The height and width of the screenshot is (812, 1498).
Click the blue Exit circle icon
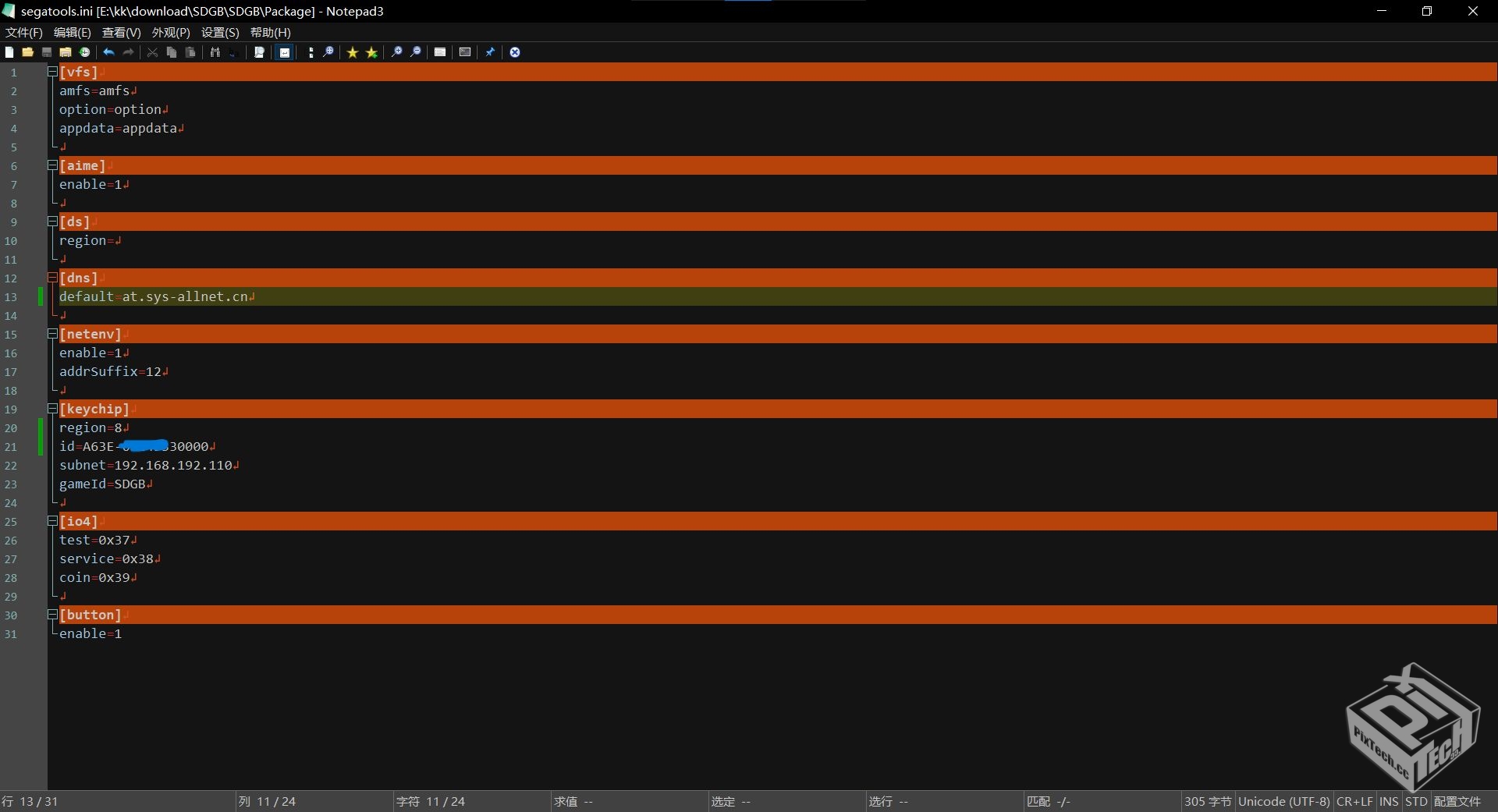tap(515, 52)
